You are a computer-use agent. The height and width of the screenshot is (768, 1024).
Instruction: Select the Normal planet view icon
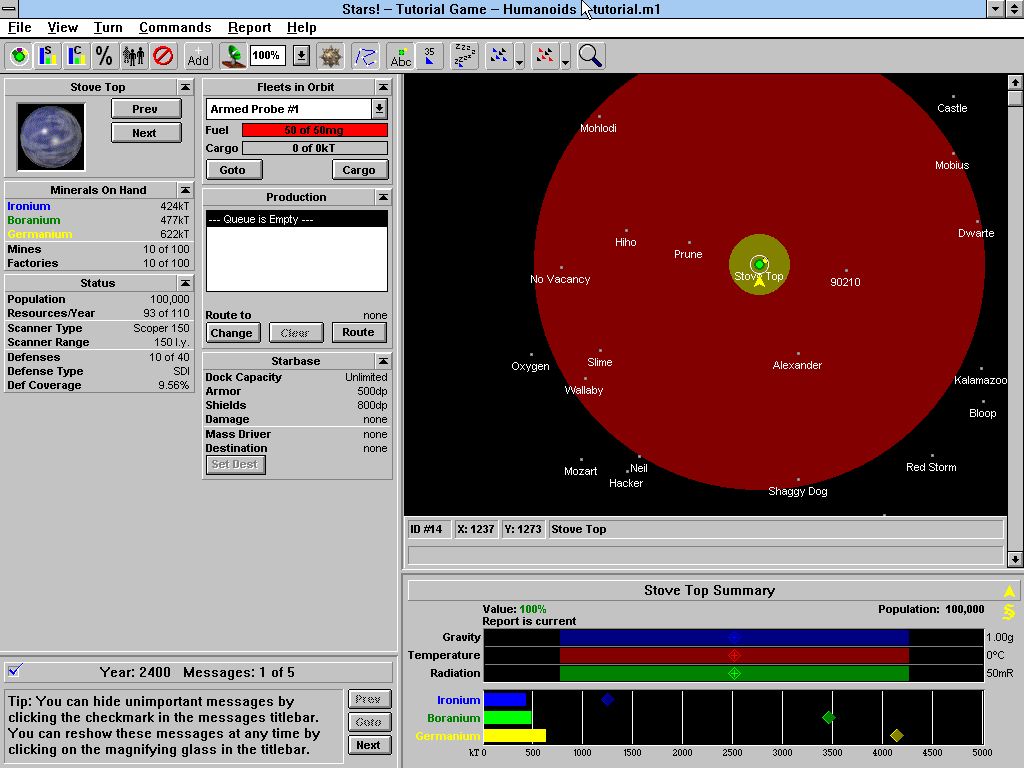tap(19, 56)
